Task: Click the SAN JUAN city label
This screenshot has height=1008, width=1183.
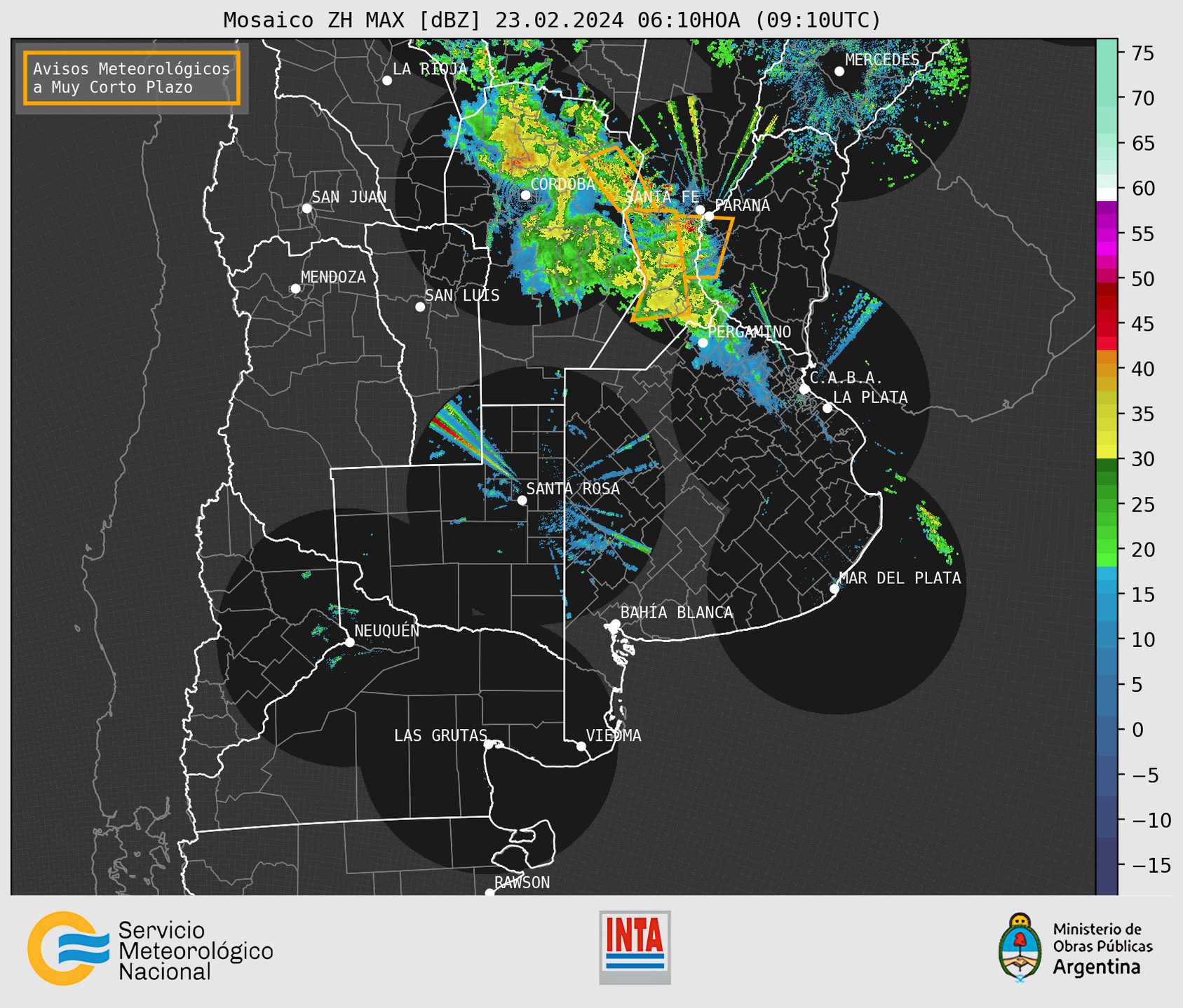Action: 349,197
